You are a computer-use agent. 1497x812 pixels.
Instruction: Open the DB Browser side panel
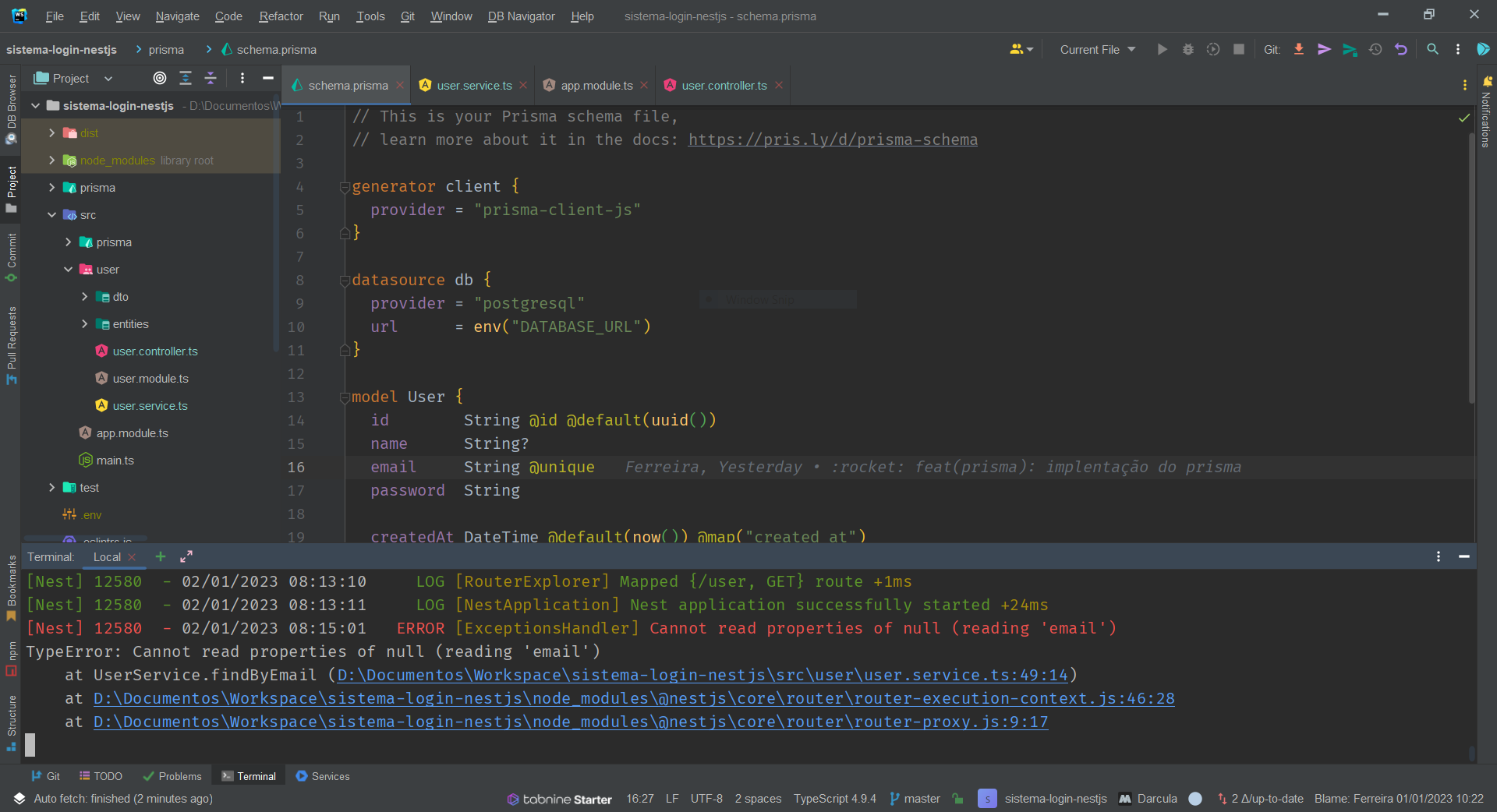[x=11, y=109]
